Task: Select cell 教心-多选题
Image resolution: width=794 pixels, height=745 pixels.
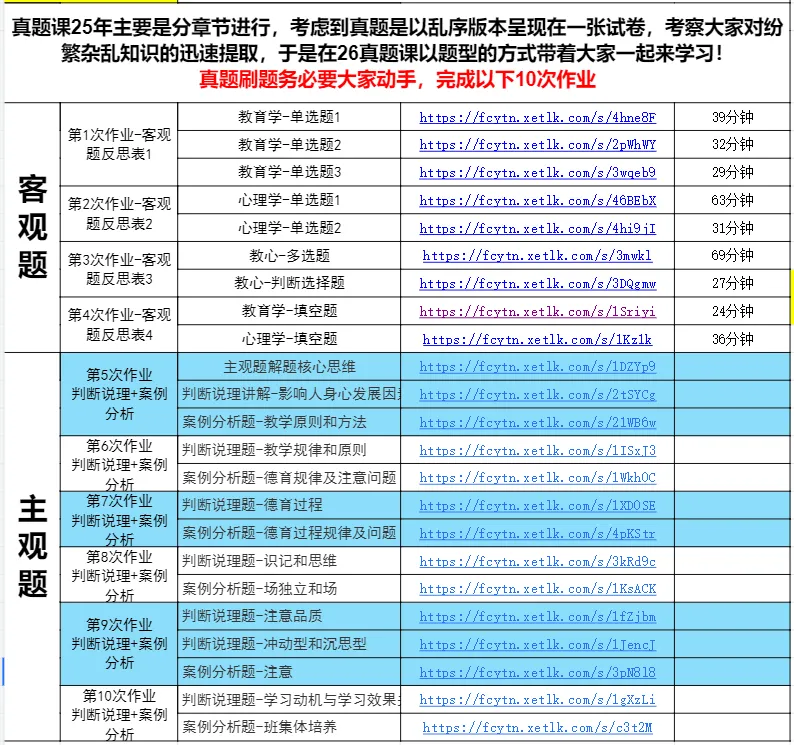Action: point(289,255)
